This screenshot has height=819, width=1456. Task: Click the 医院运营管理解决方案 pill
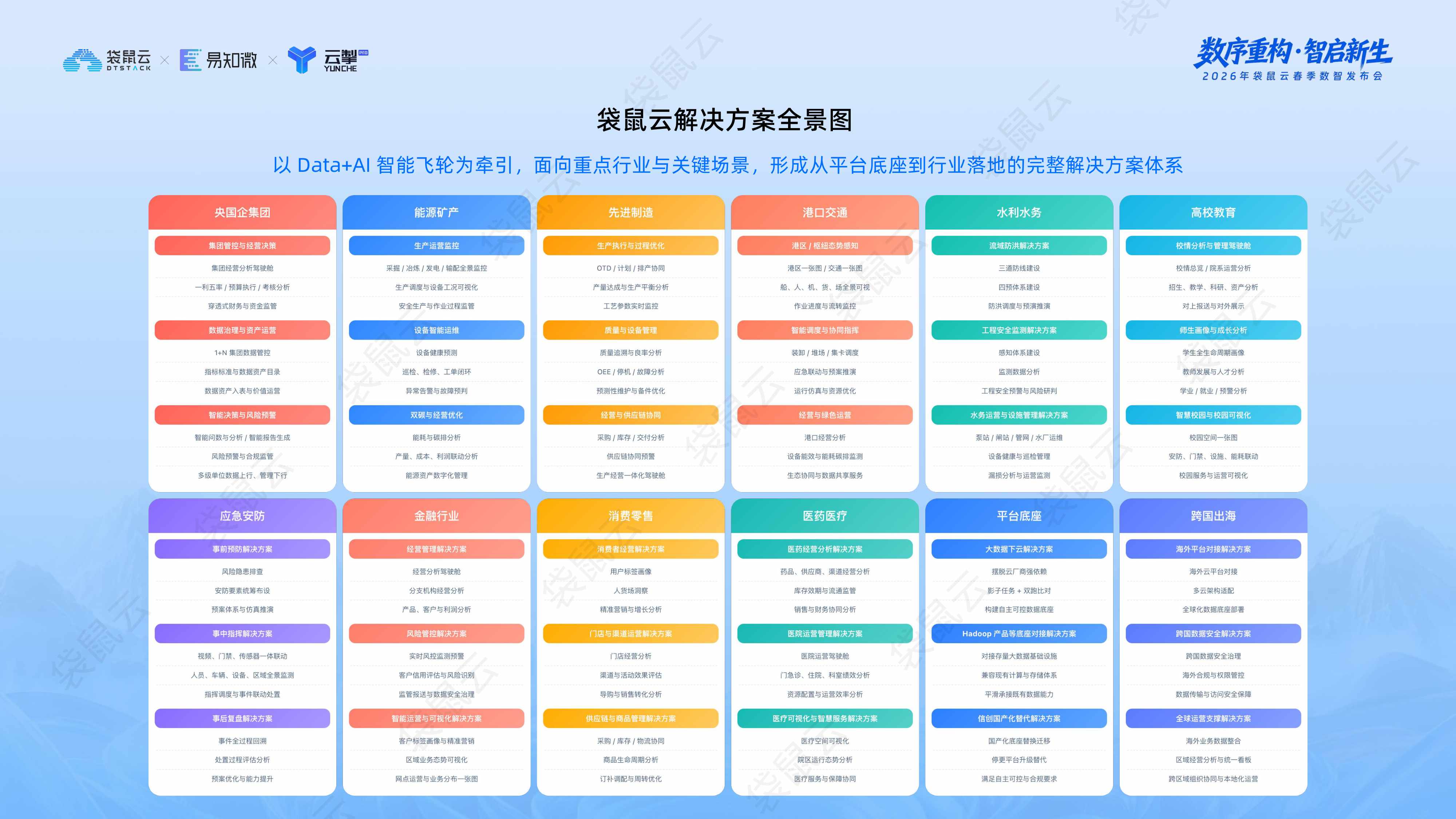[825, 634]
